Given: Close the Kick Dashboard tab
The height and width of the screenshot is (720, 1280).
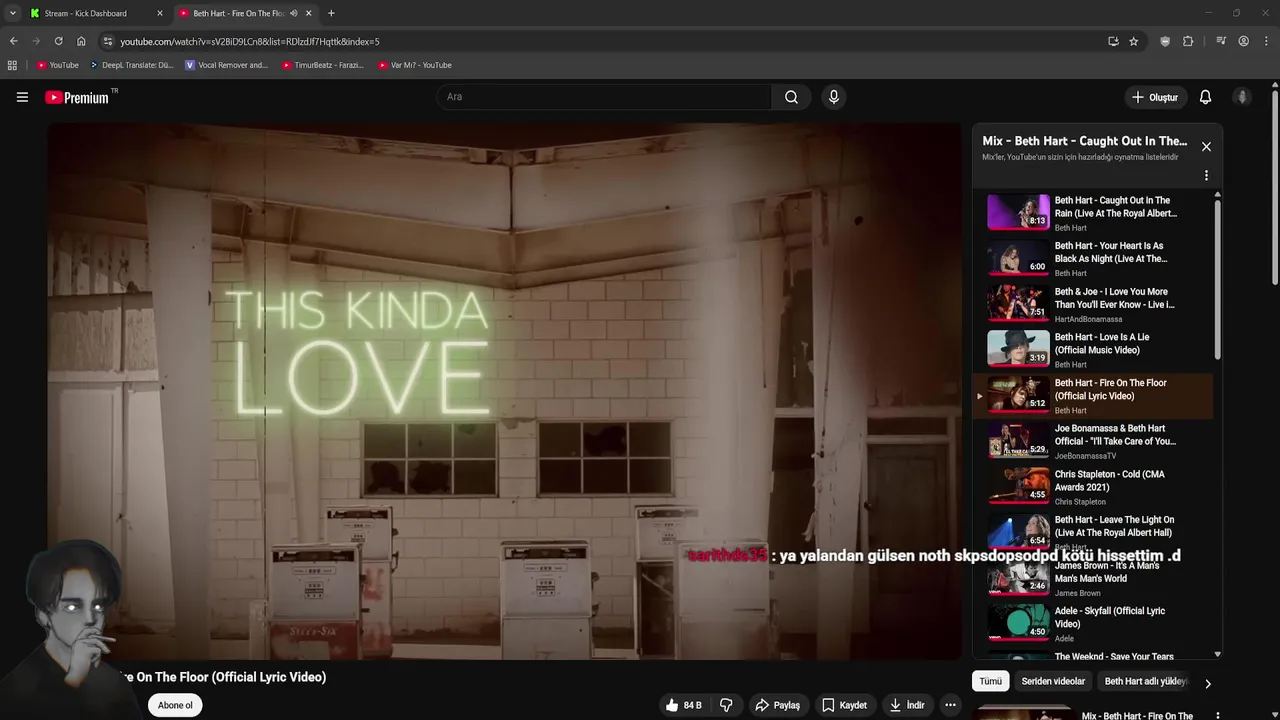Looking at the screenshot, I should 159,13.
